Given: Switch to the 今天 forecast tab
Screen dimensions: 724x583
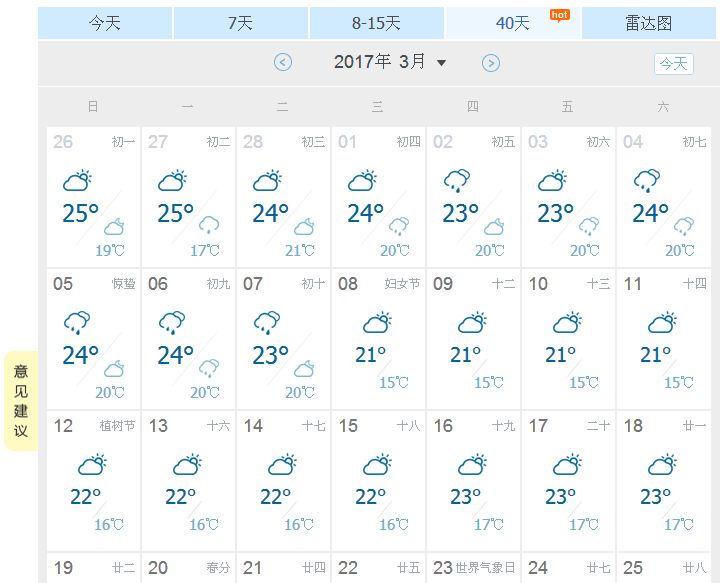Looking at the screenshot, I should tap(105, 23).
